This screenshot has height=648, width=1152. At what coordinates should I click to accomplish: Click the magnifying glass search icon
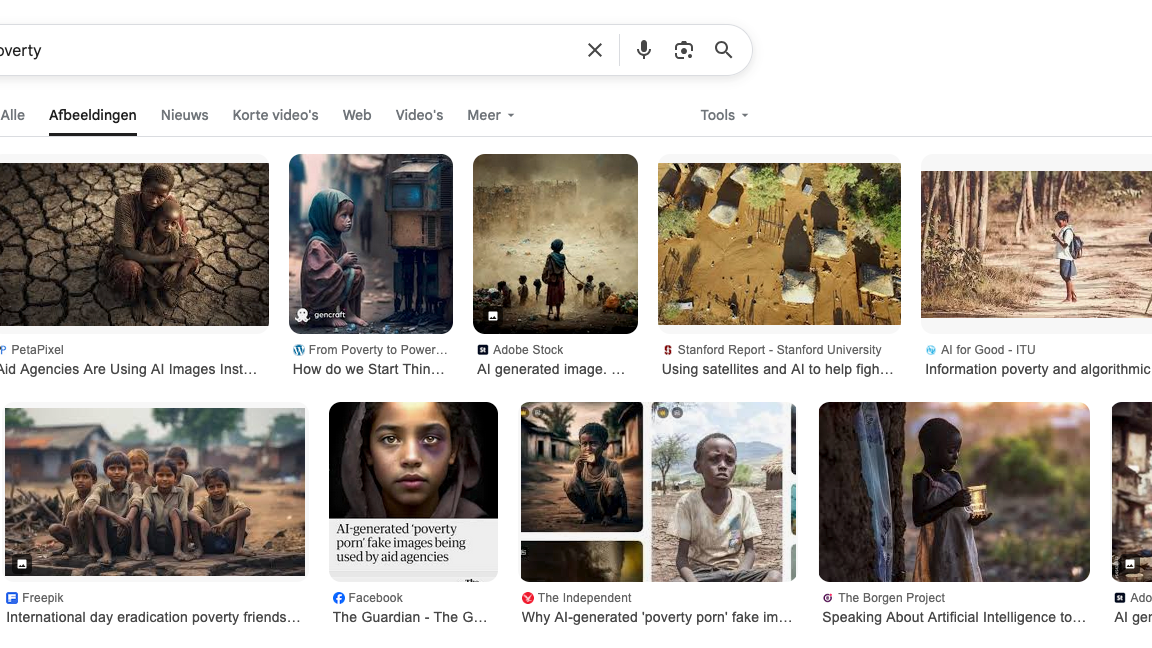click(724, 50)
